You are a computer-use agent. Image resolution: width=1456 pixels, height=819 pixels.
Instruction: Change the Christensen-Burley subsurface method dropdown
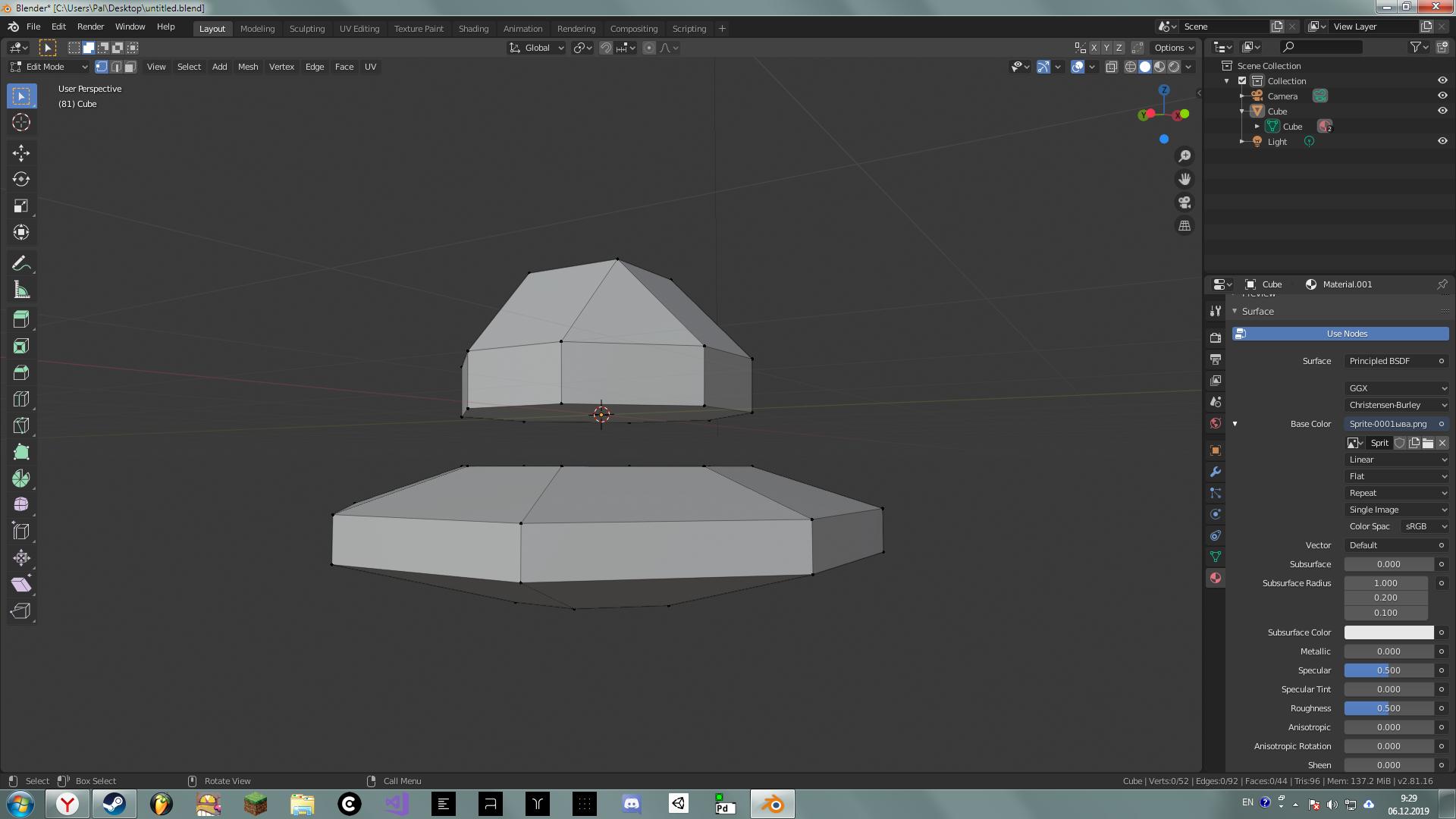[x=1395, y=405]
